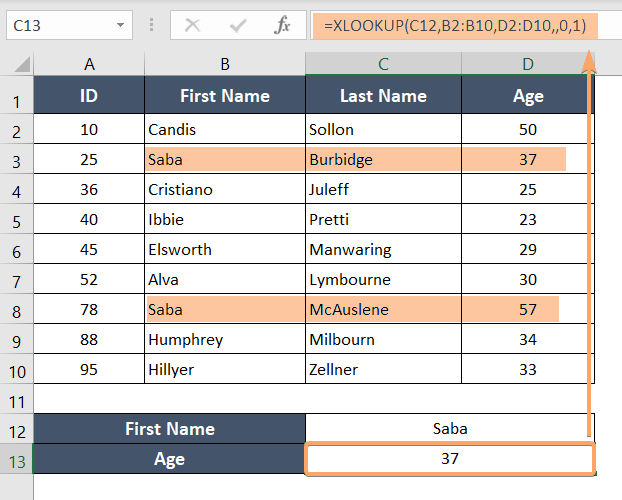Click the Enter checkmark formula bar icon
Image resolution: width=622 pixels, height=500 pixels.
click(238, 25)
